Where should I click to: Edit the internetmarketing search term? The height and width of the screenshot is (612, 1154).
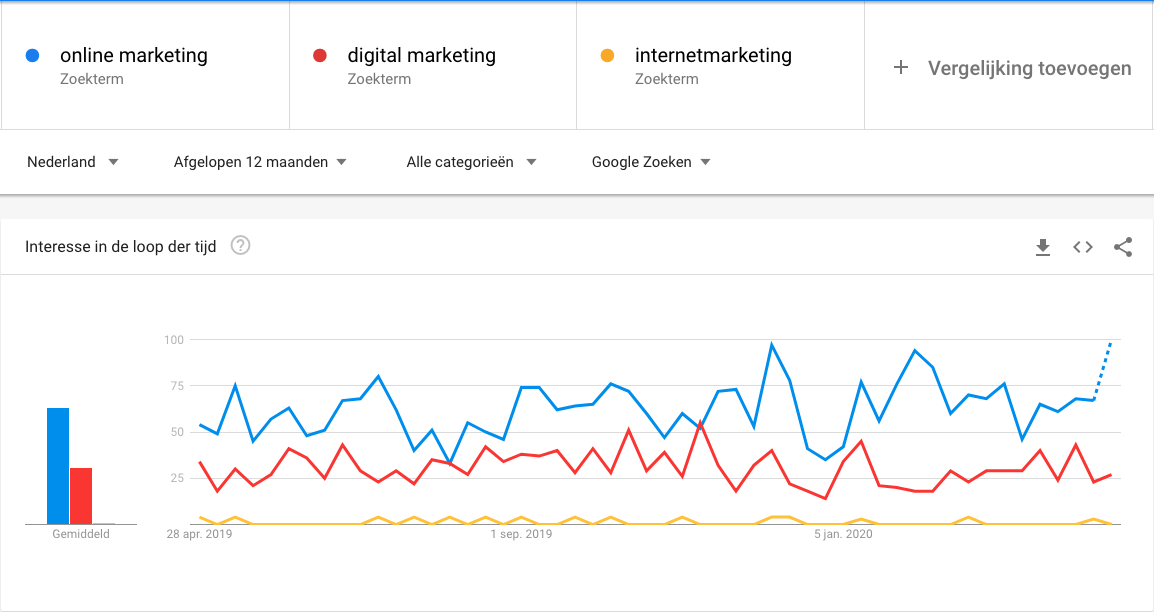tap(713, 56)
